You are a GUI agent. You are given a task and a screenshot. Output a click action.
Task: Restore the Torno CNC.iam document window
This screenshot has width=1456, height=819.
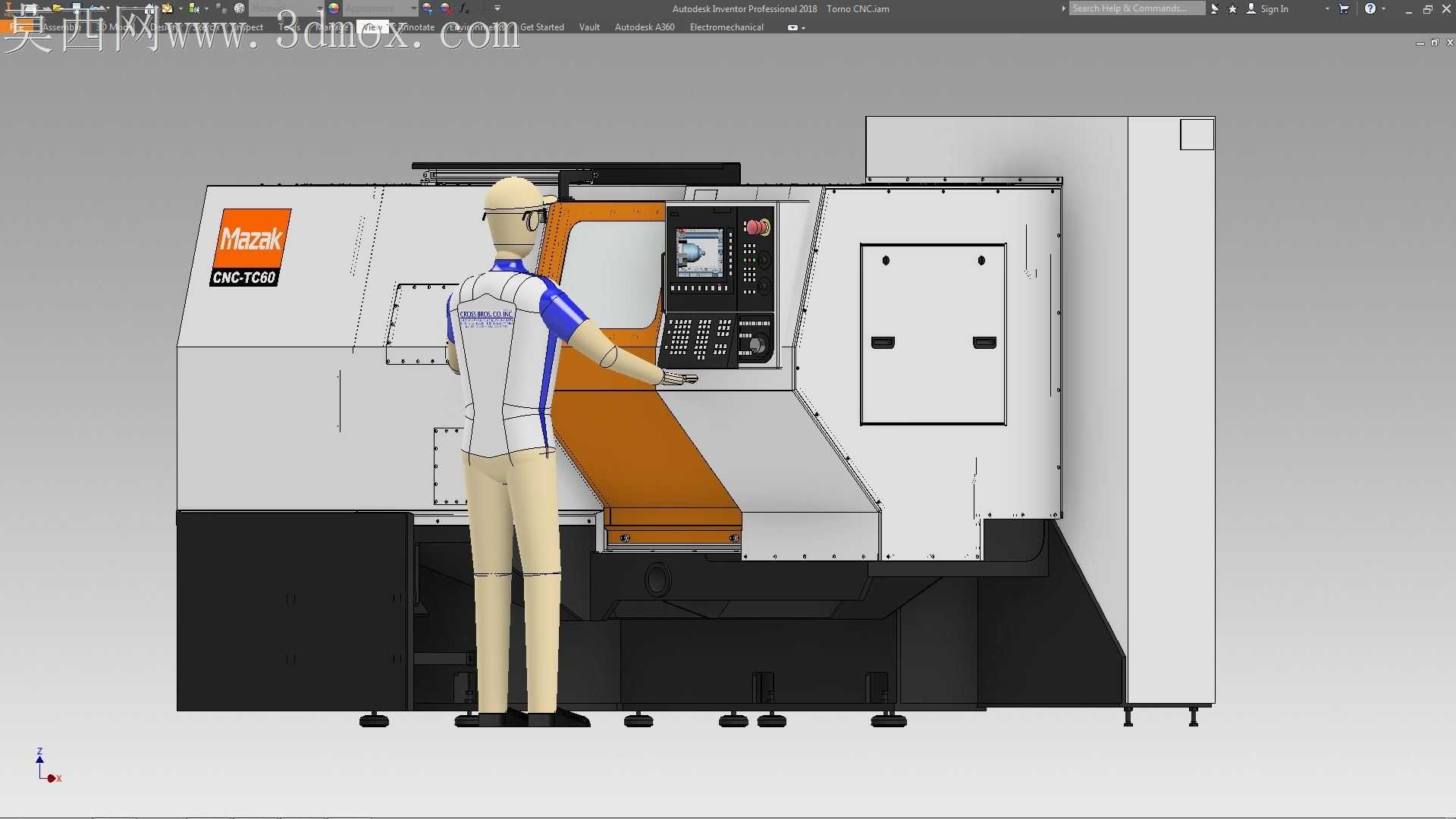[x=1435, y=43]
